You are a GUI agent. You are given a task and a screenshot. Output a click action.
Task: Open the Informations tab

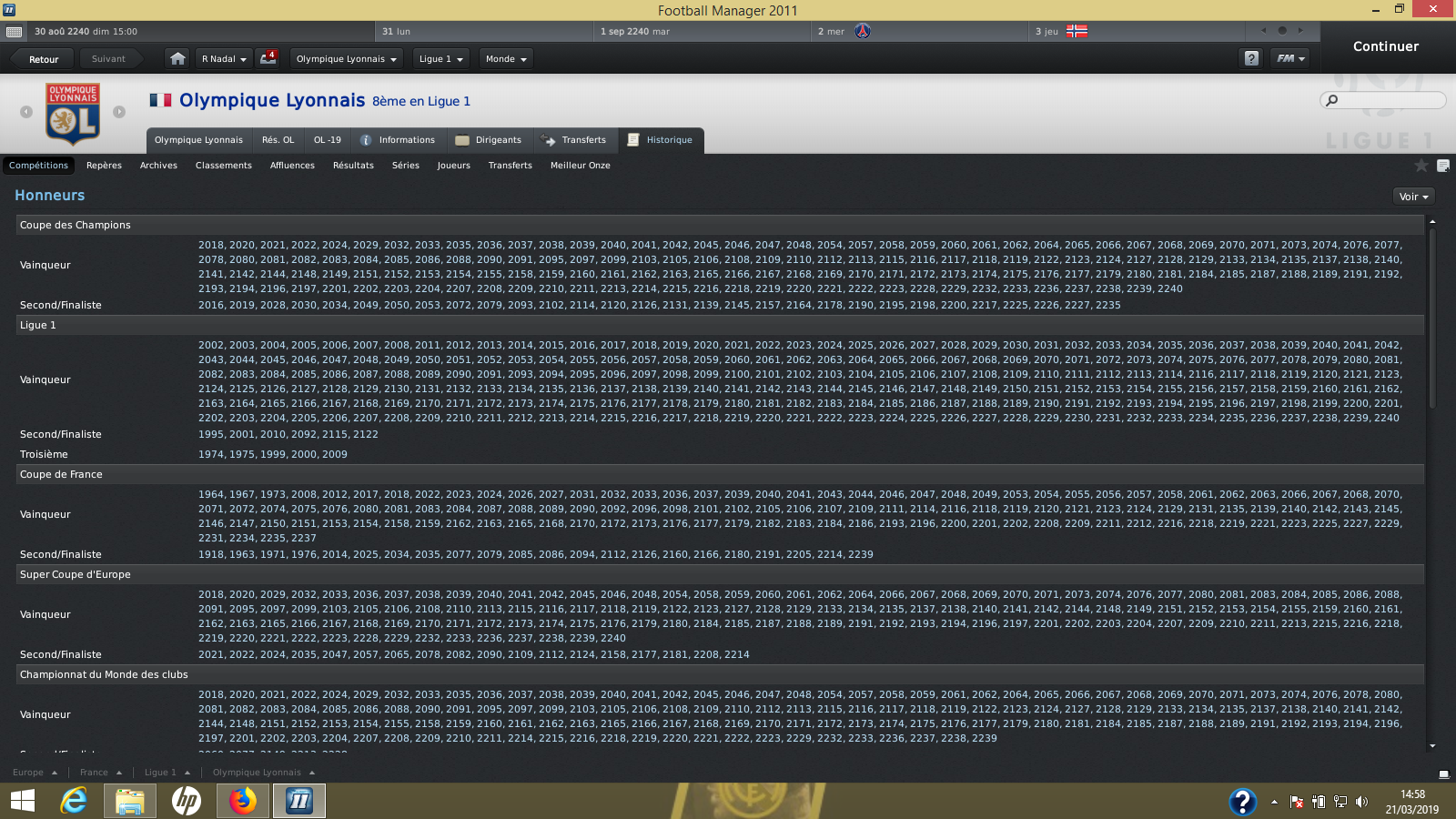click(x=398, y=140)
